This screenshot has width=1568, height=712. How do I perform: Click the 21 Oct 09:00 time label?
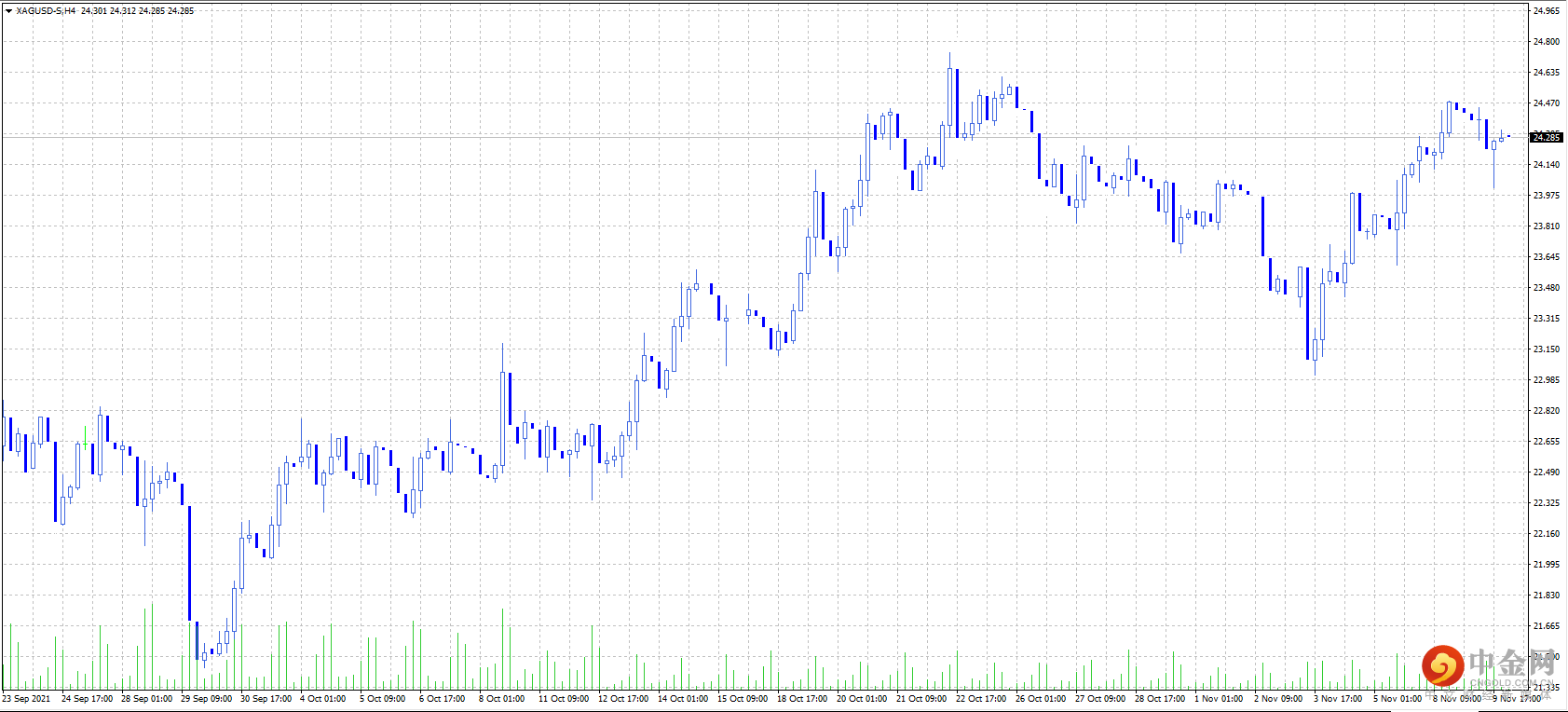[x=921, y=699]
